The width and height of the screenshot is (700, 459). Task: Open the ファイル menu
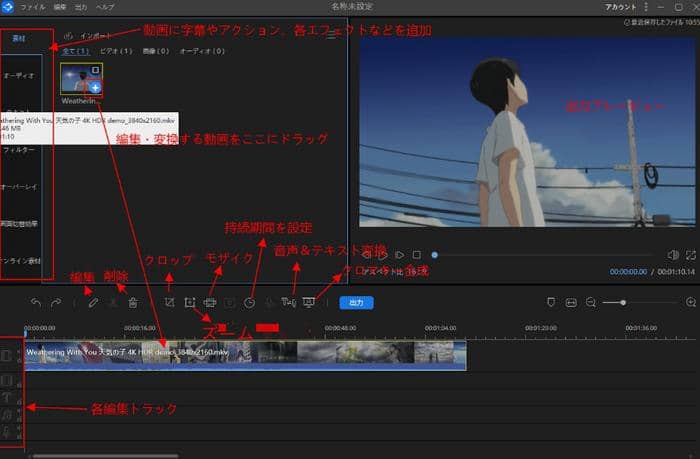click(33, 7)
